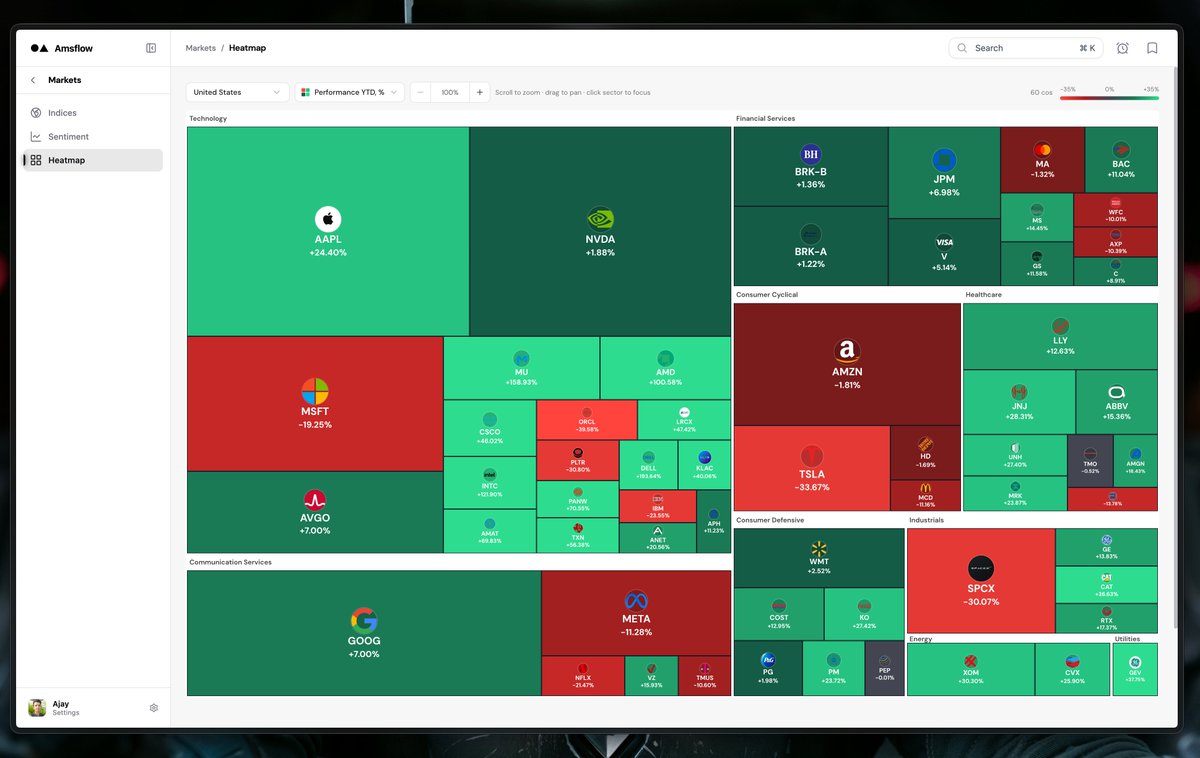Open the Sentiment page
This screenshot has height=758, width=1200.
(x=92, y=137)
